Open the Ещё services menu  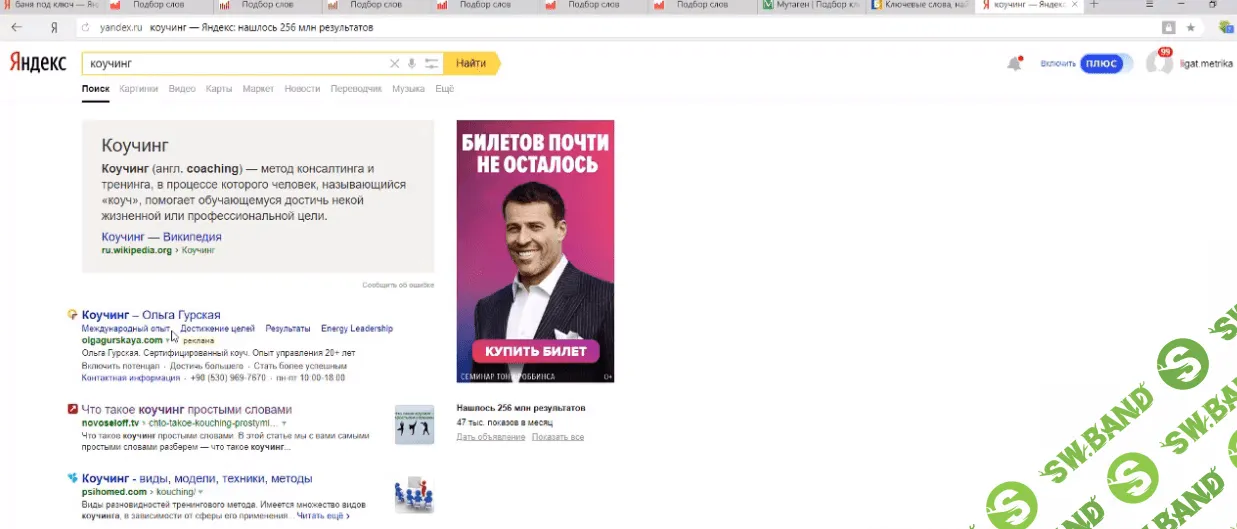coord(444,89)
